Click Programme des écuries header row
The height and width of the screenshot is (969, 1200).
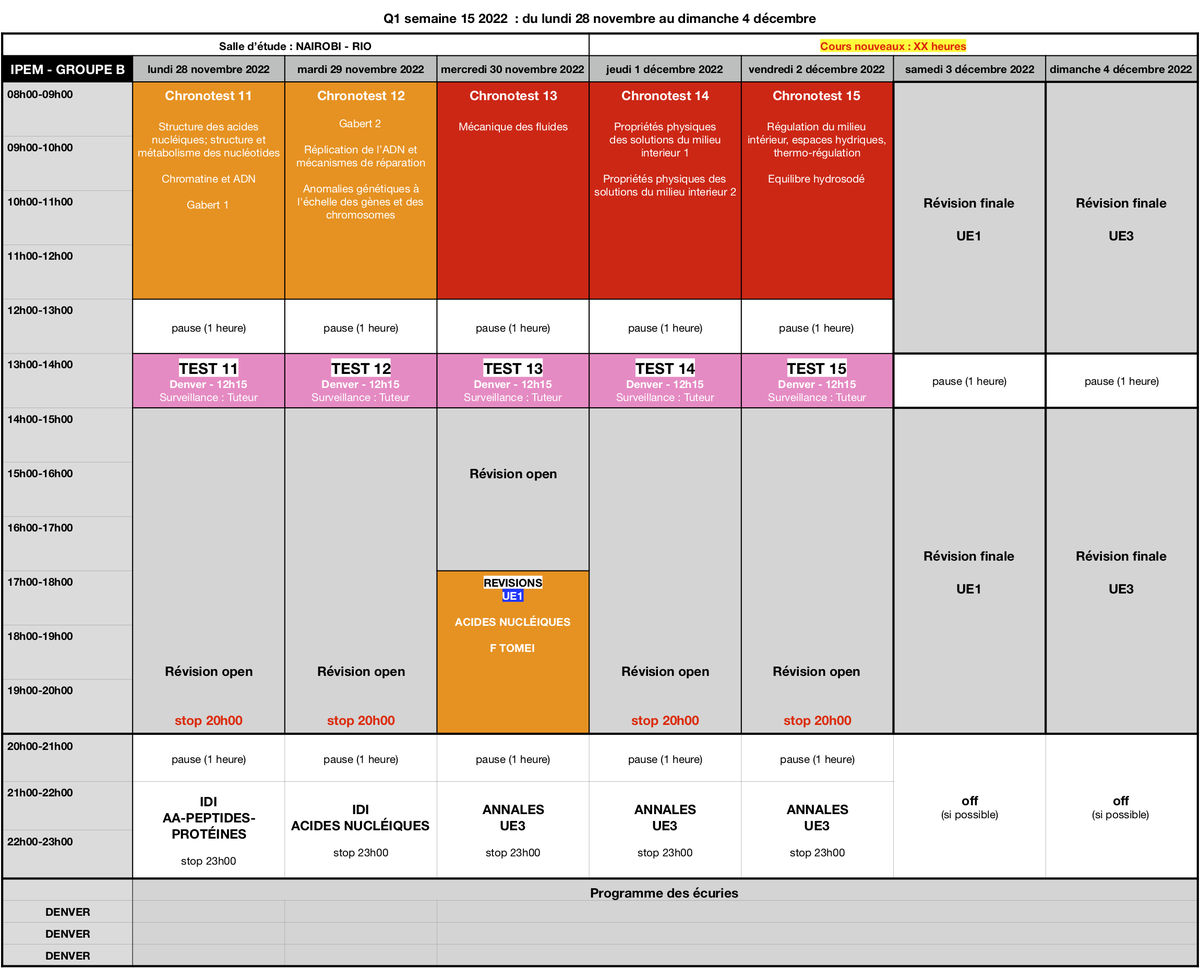click(664, 892)
